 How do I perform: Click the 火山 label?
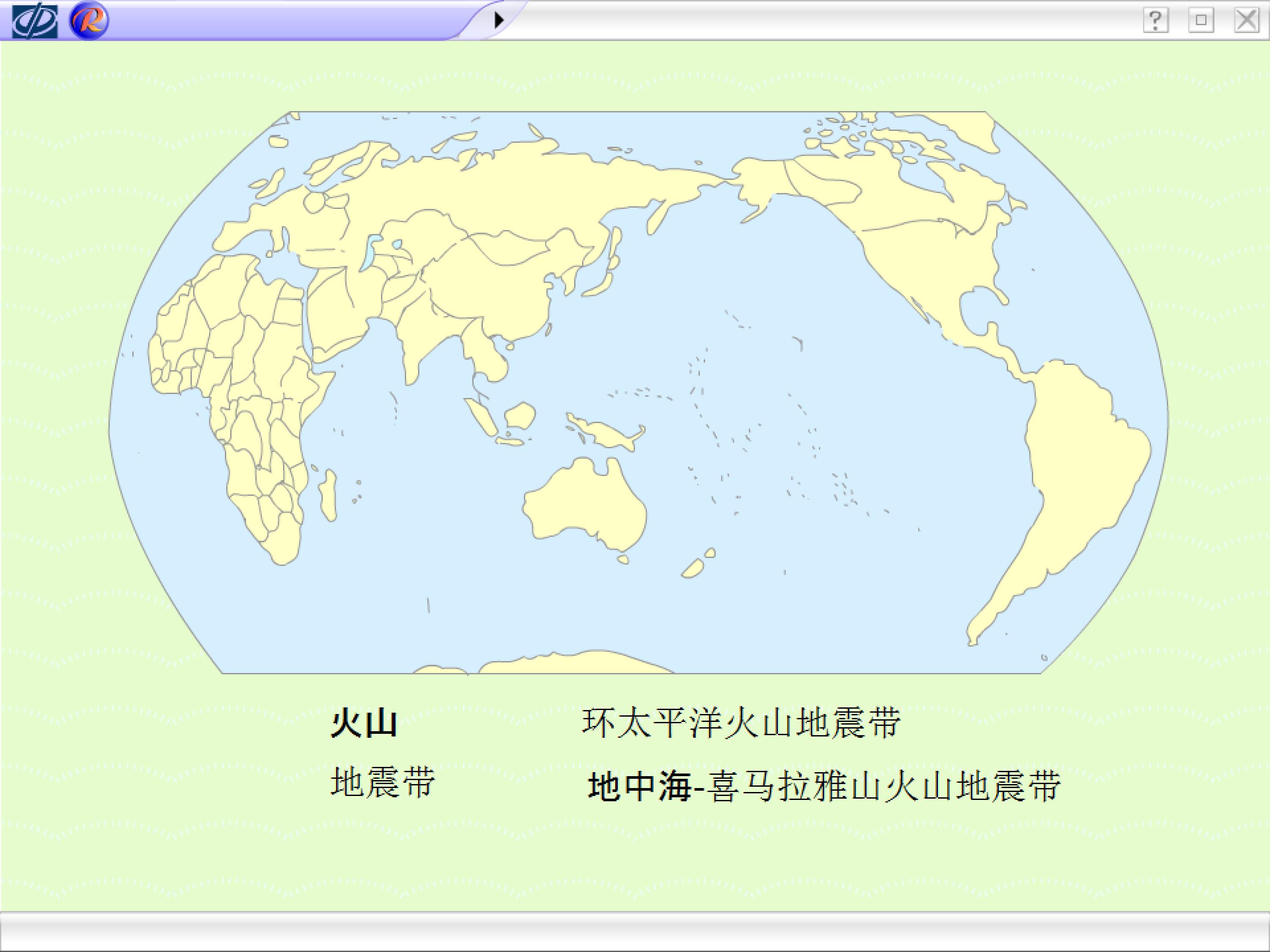364,723
